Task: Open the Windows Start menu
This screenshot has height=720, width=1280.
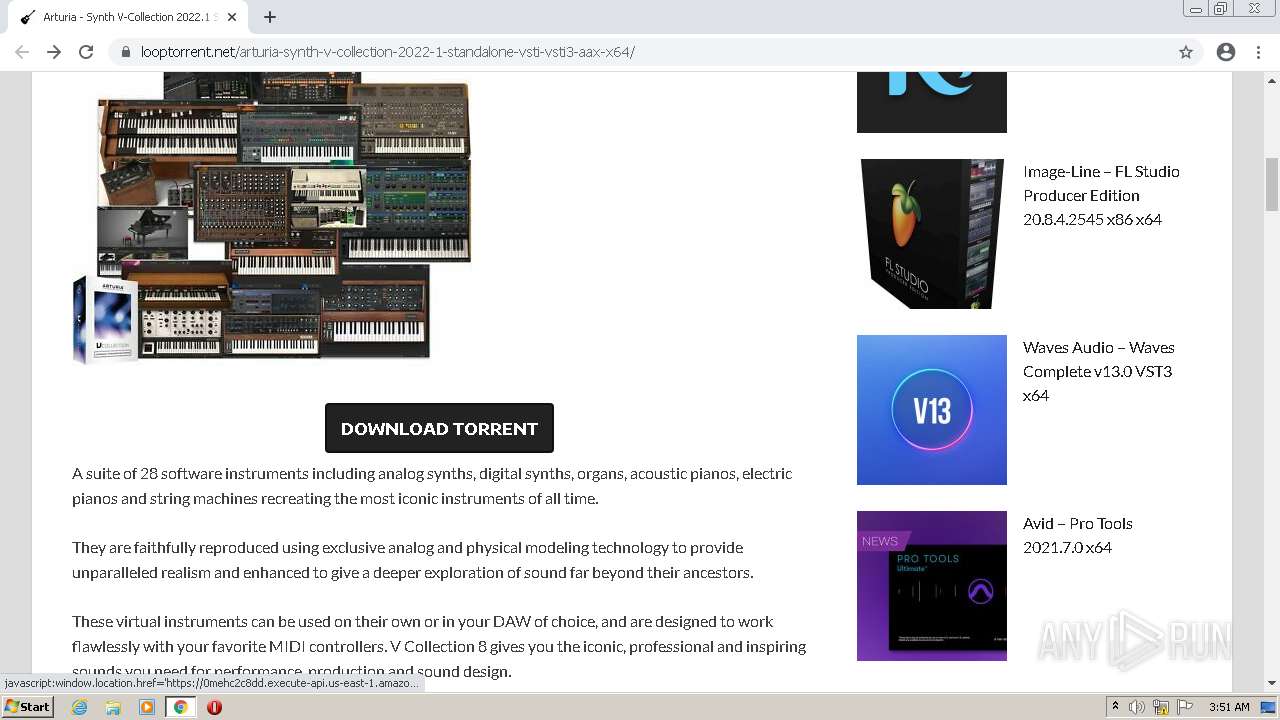Action: pos(27,706)
